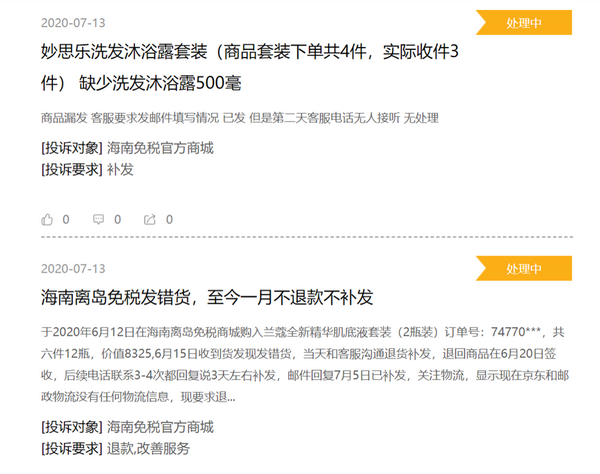Click the complaint request 补发

(x=120, y=169)
